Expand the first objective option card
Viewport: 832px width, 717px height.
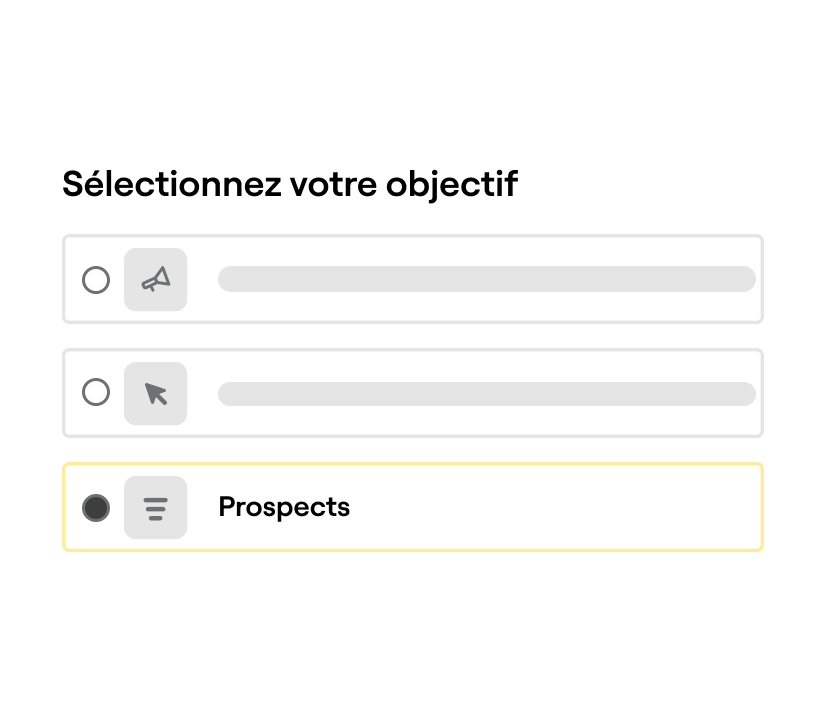(413, 280)
